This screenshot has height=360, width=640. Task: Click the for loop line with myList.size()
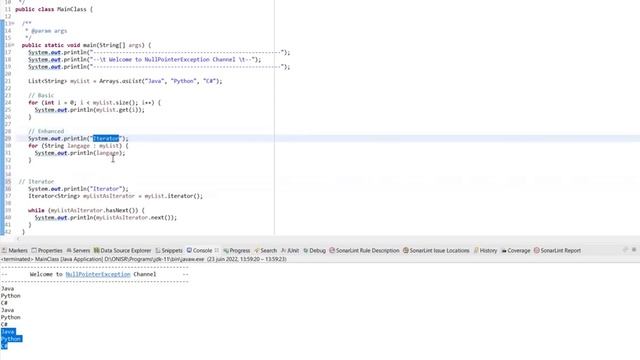94,102
